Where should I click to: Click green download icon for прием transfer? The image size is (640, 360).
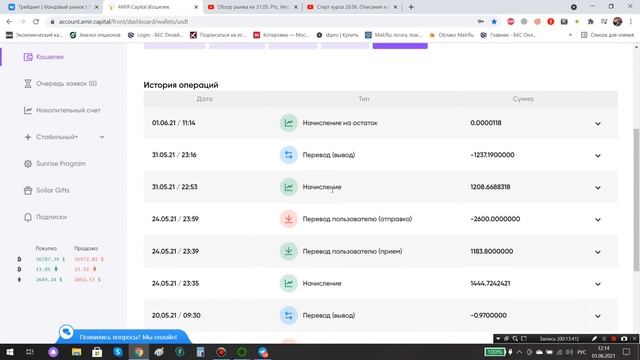tap(289, 251)
